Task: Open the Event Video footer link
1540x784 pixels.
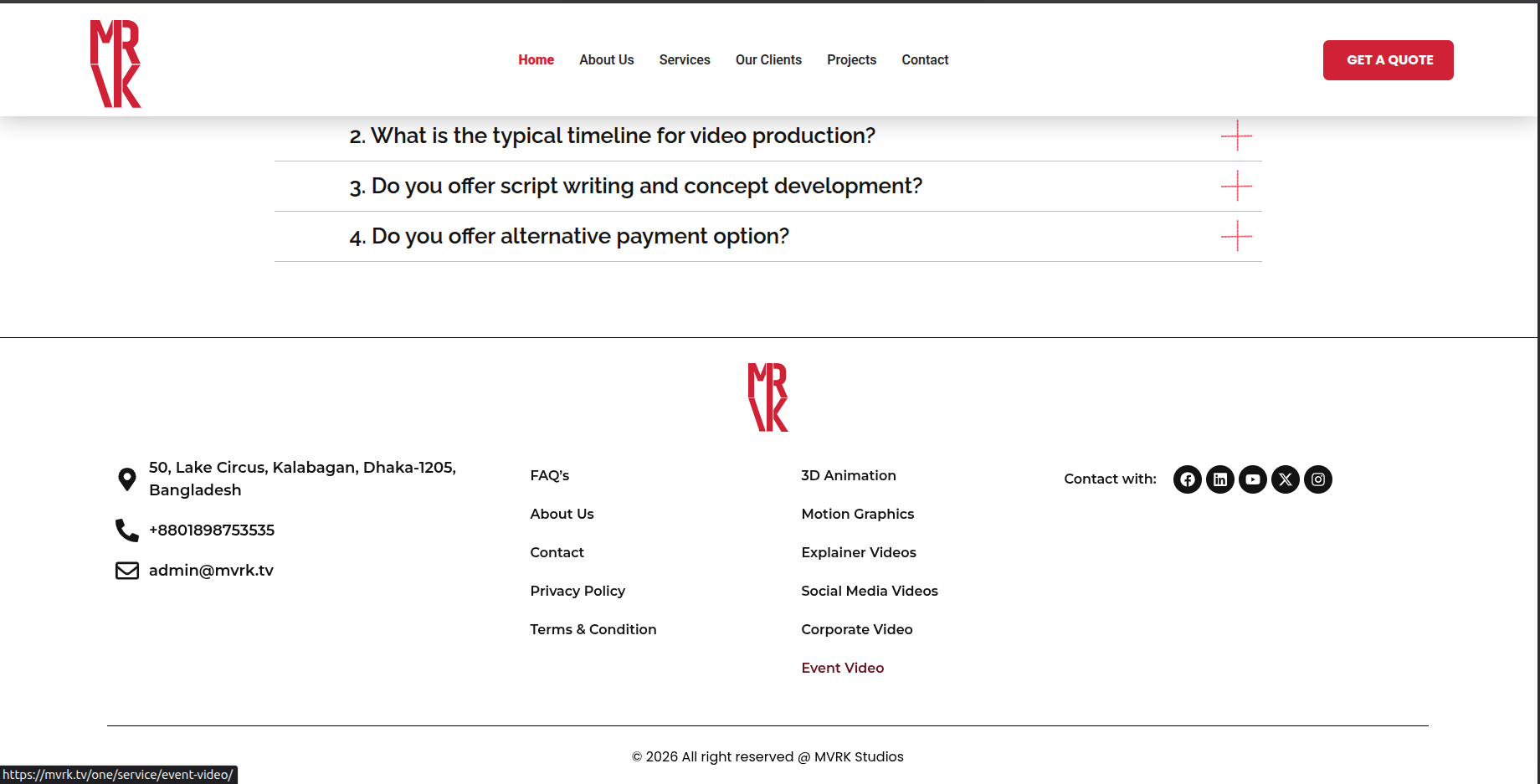Action: click(842, 668)
